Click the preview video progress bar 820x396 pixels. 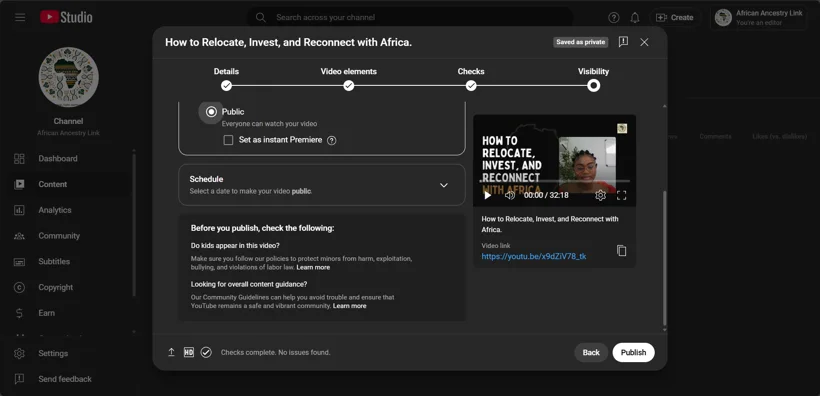(x=554, y=182)
